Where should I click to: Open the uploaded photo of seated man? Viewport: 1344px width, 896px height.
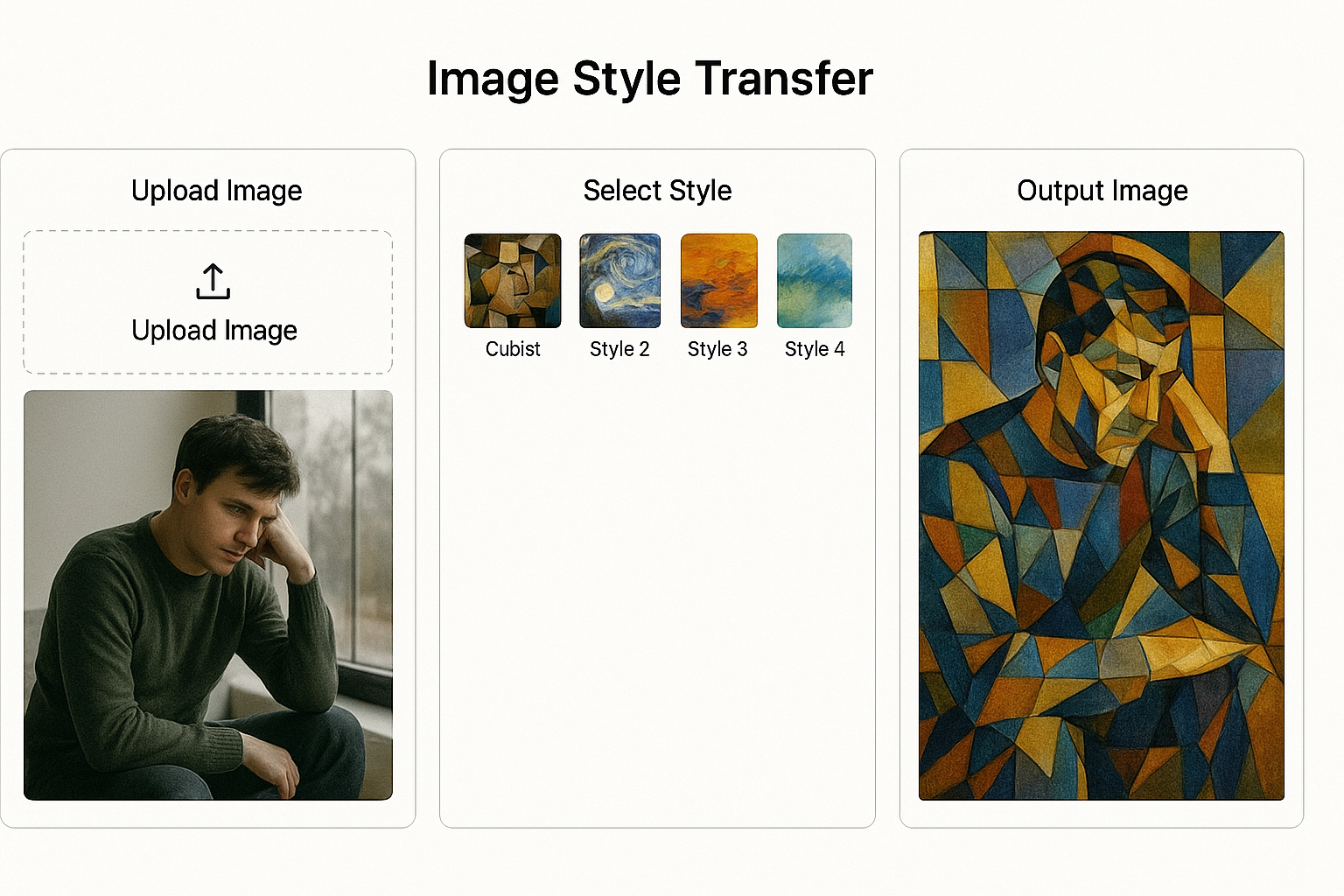pos(208,595)
